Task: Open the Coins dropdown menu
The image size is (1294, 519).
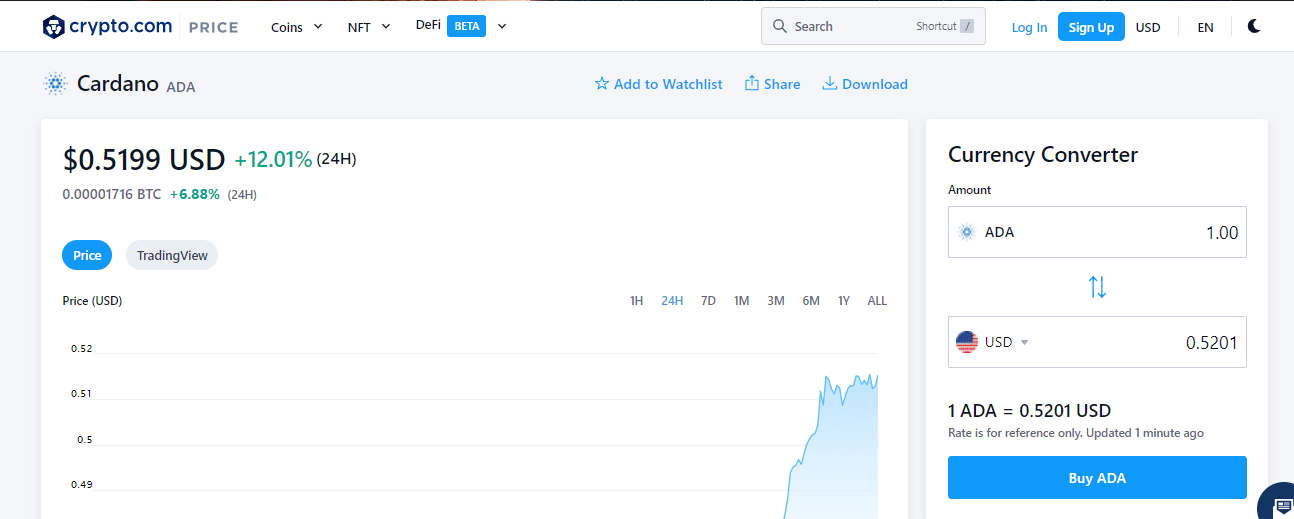Action: (297, 27)
